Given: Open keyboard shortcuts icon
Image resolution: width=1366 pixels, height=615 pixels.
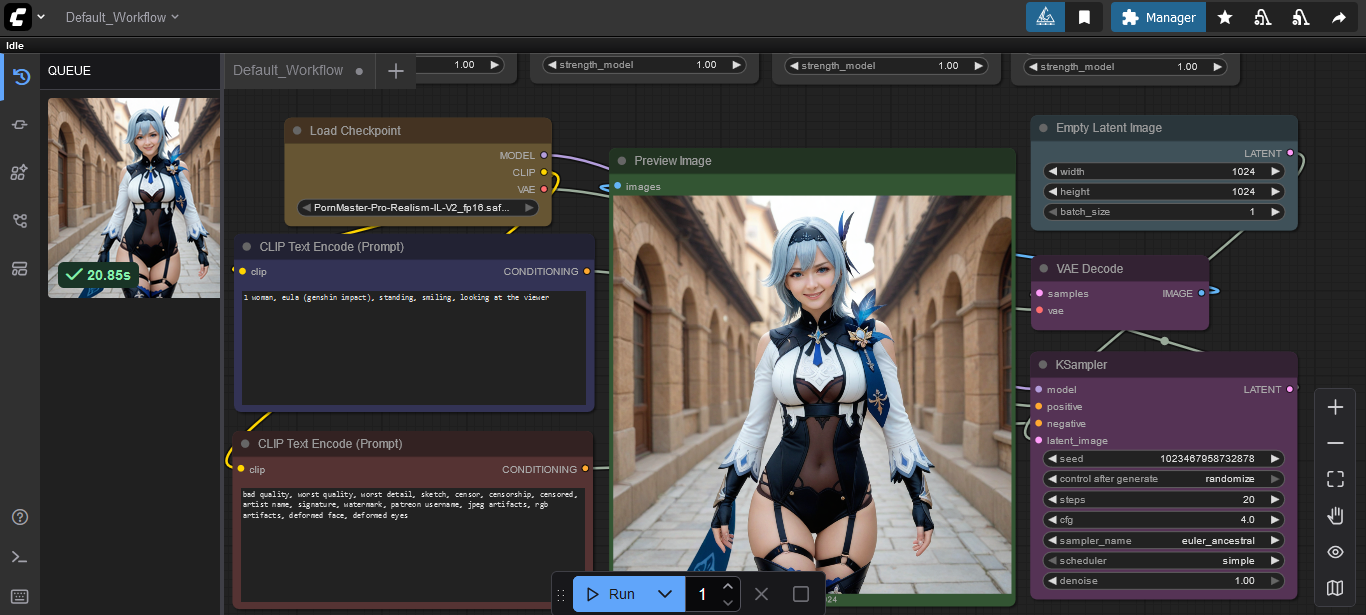Looking at the screenshot, I should (x=20, y=597).
